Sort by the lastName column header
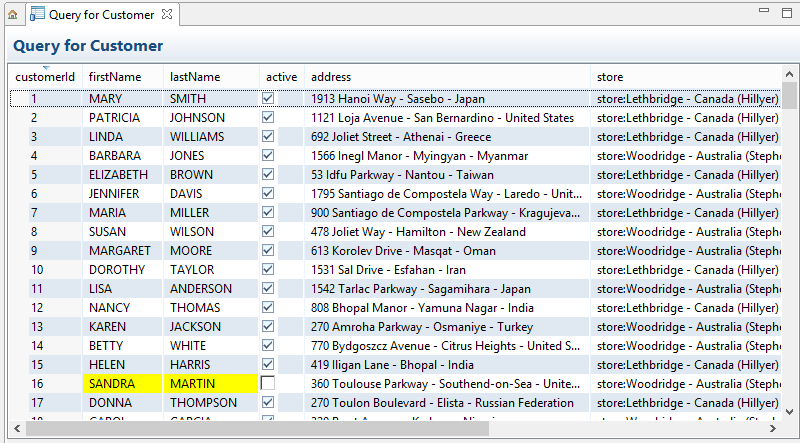The width and height of the screenshot is (800, 443). point(195,77)
